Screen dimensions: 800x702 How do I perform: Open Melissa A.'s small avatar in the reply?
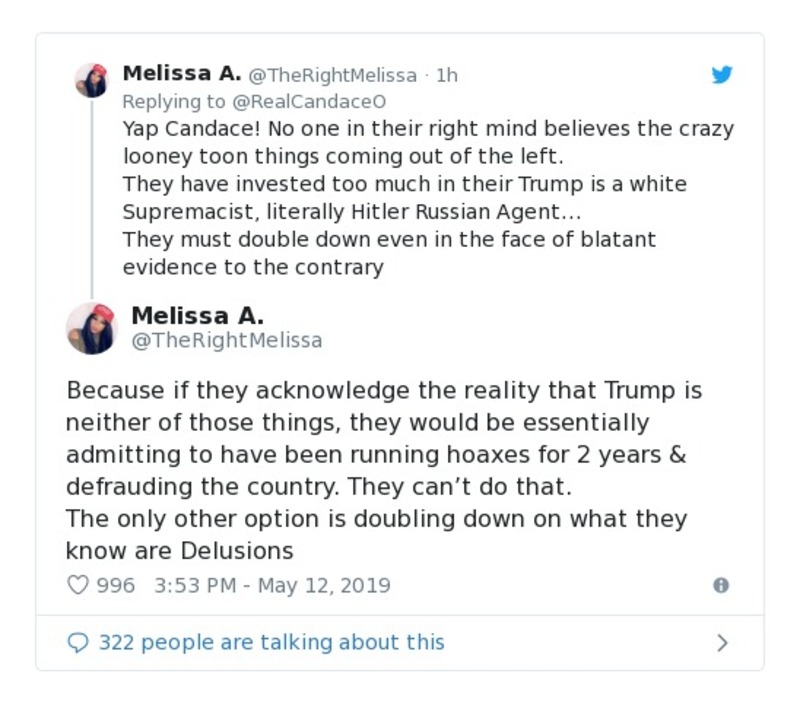coord(91,80)
